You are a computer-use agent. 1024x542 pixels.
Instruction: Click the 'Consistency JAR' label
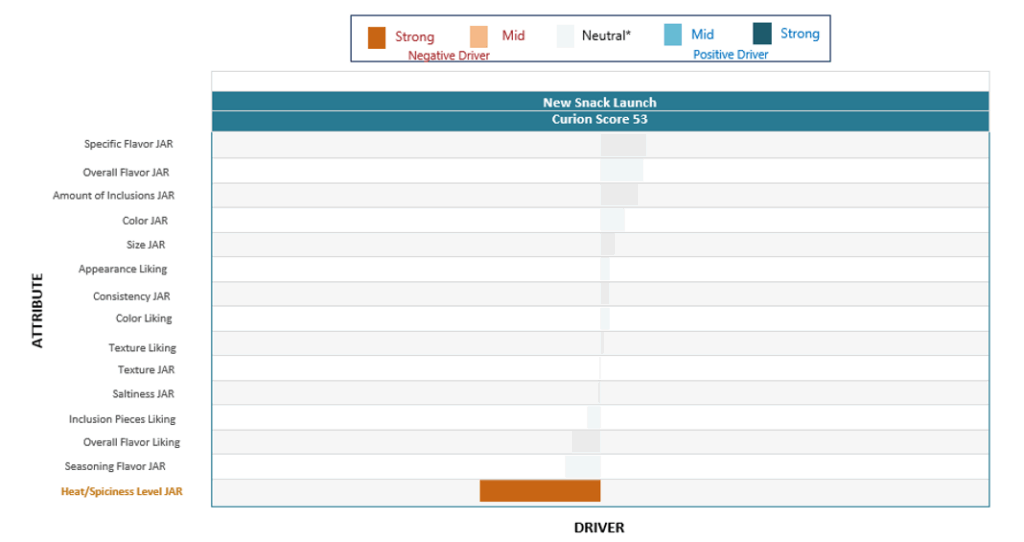131,296
